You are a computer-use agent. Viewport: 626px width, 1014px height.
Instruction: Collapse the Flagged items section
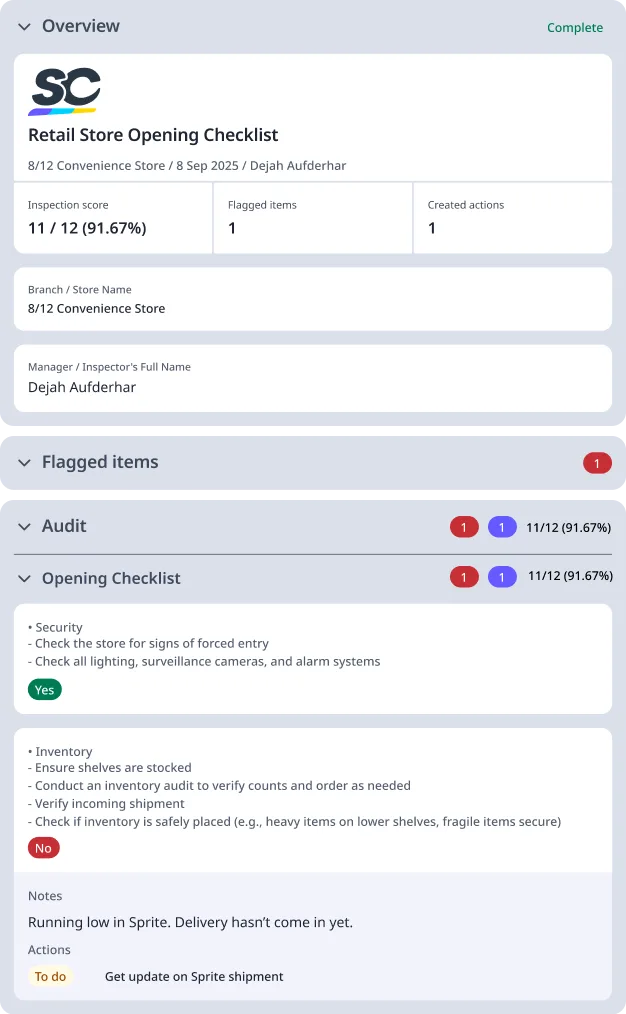click(x=23, y=462)
